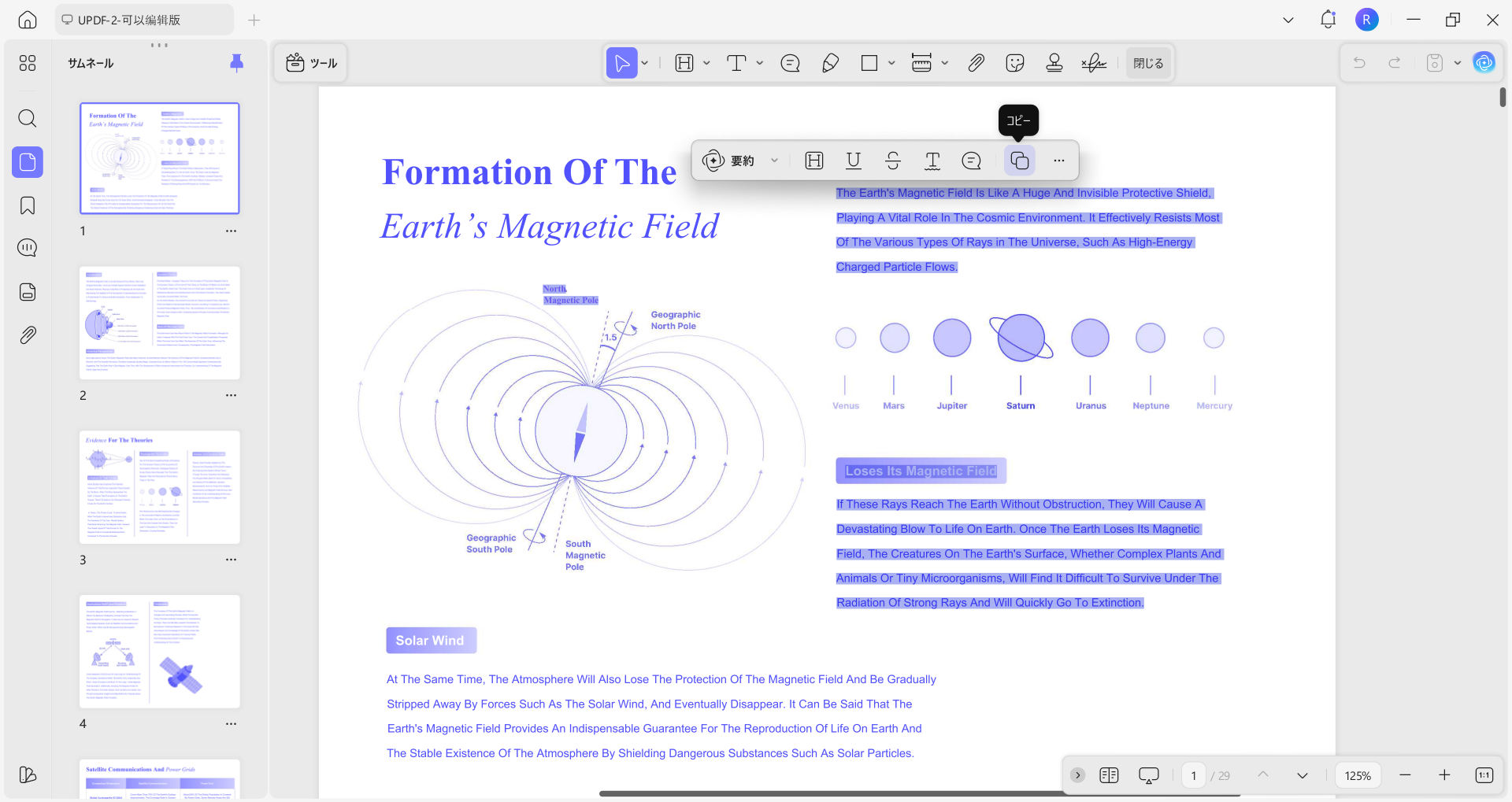Undo the last action
Viewport: 1512px width, 802px height.
tap(1359, 63)
